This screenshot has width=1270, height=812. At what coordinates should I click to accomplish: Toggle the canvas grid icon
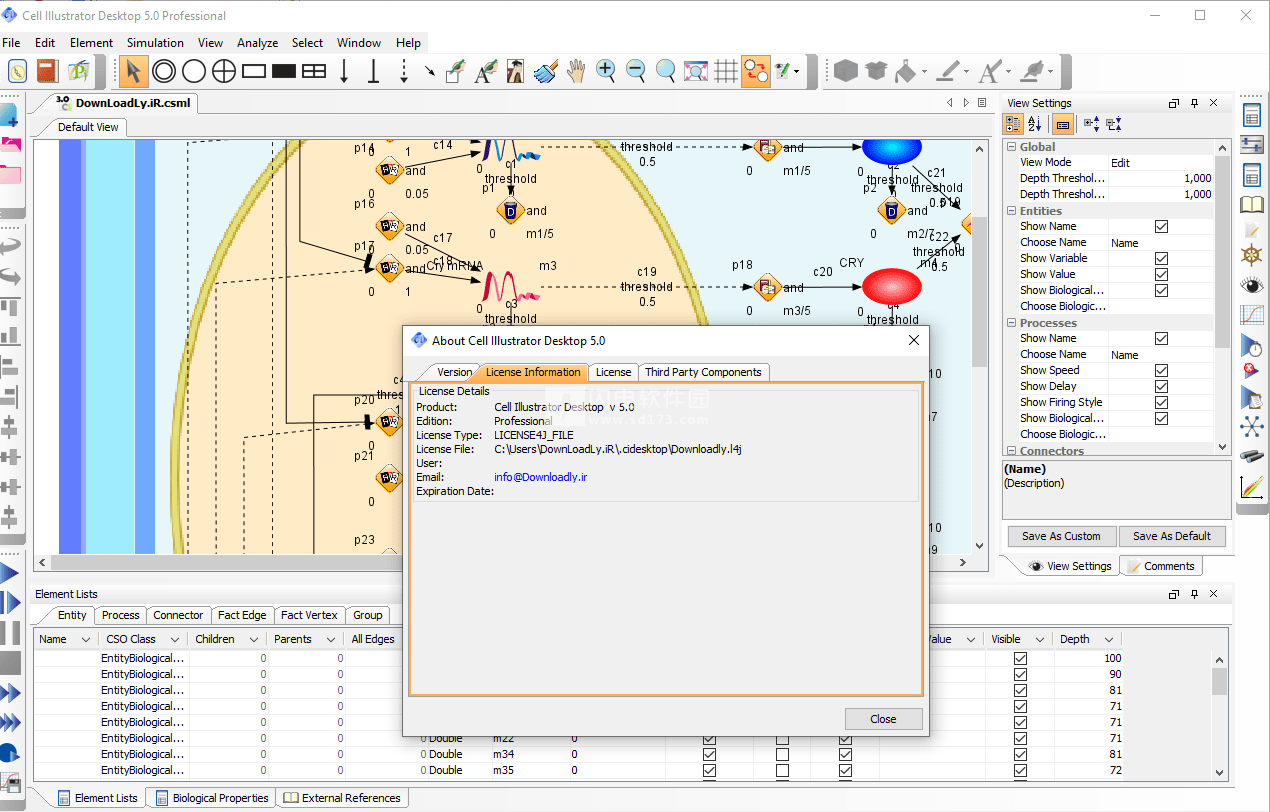pos(726,71)
